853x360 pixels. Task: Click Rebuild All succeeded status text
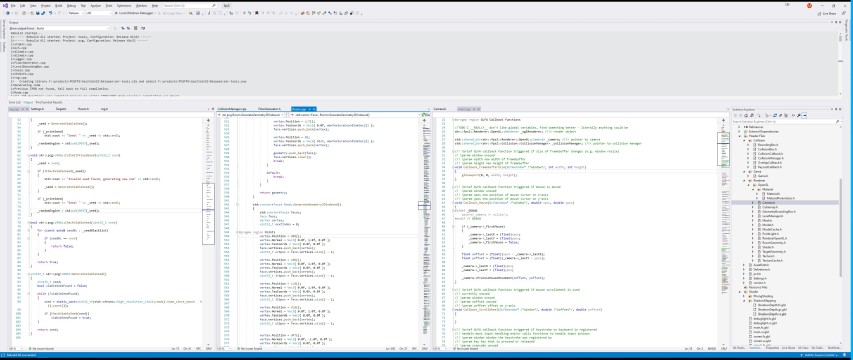coord(22,355)
